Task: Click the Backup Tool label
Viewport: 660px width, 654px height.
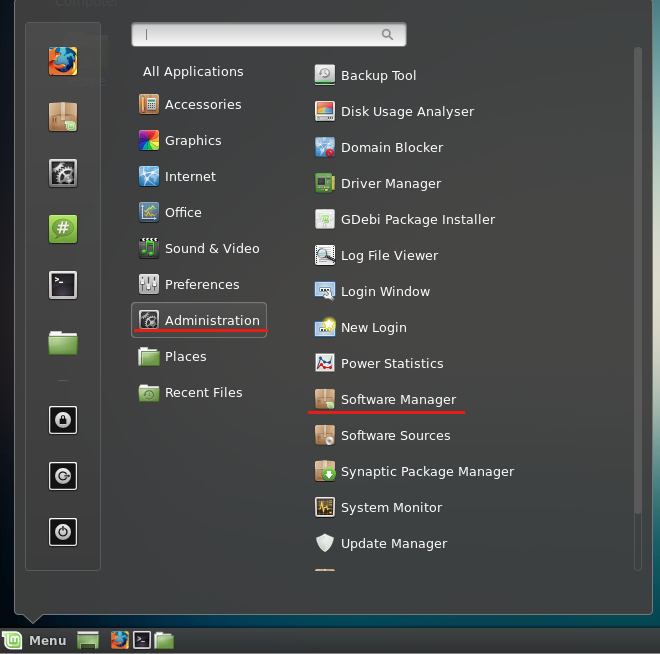Action: pos(378,75)
